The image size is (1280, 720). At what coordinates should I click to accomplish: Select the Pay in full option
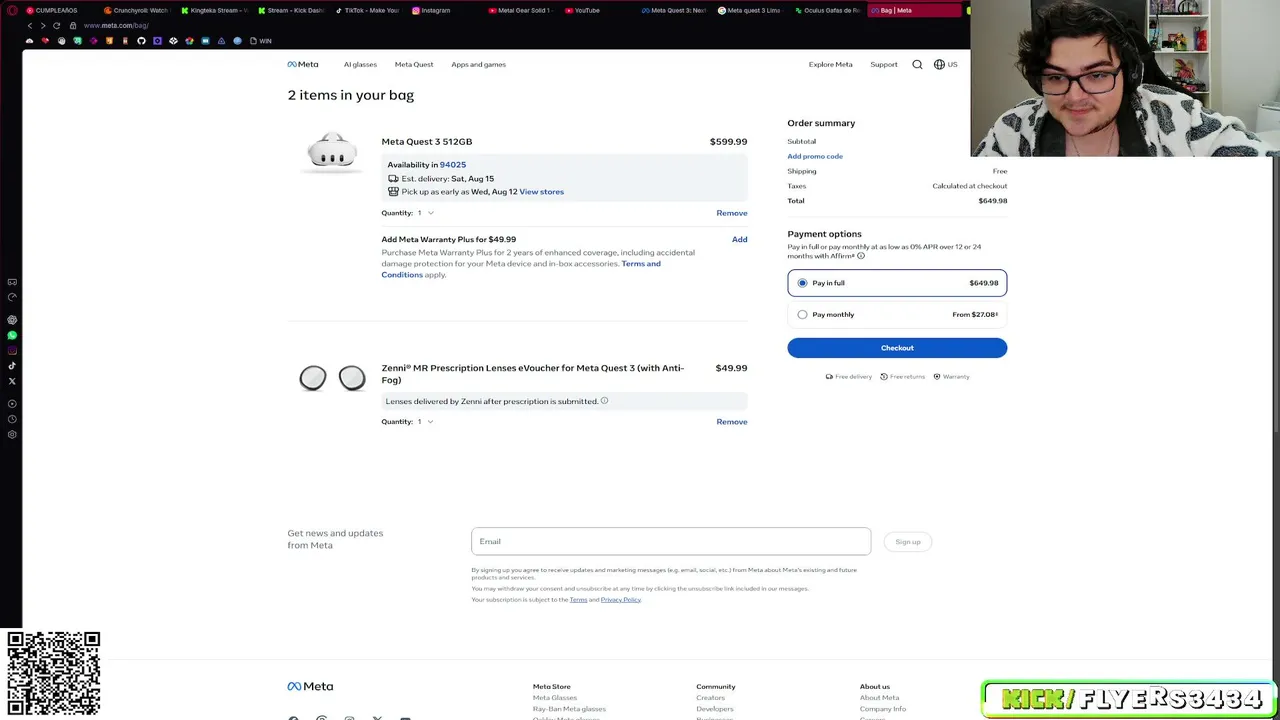click(897, 283)
